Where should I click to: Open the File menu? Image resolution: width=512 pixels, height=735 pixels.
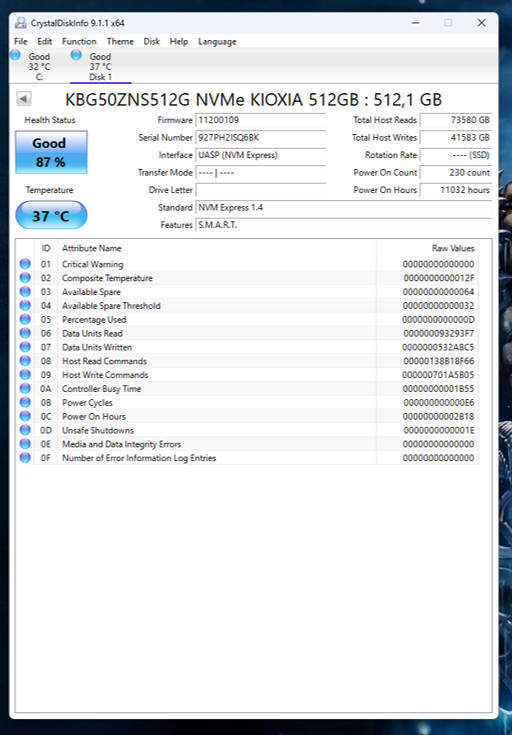(21, 41)
